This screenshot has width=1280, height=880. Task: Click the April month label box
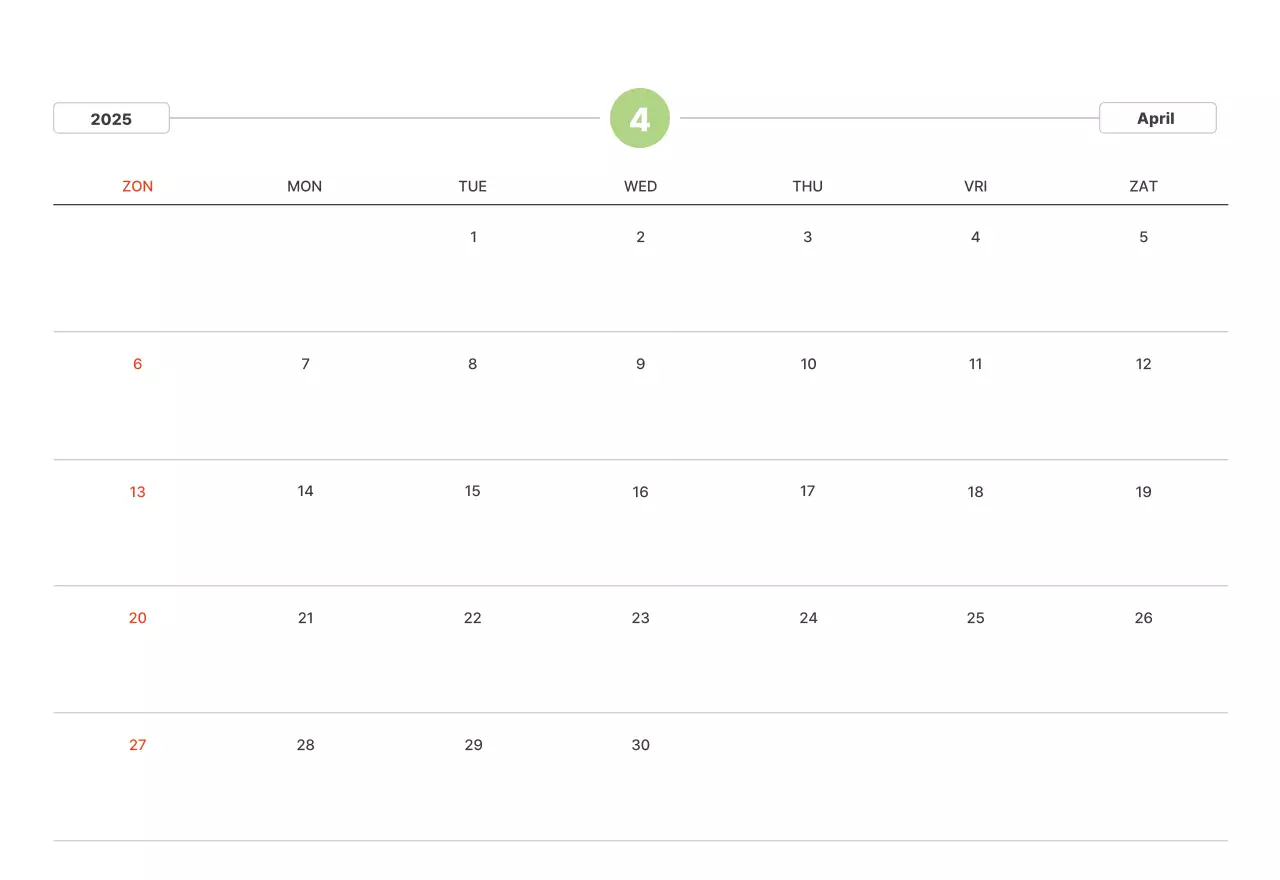coord(1157,118)
